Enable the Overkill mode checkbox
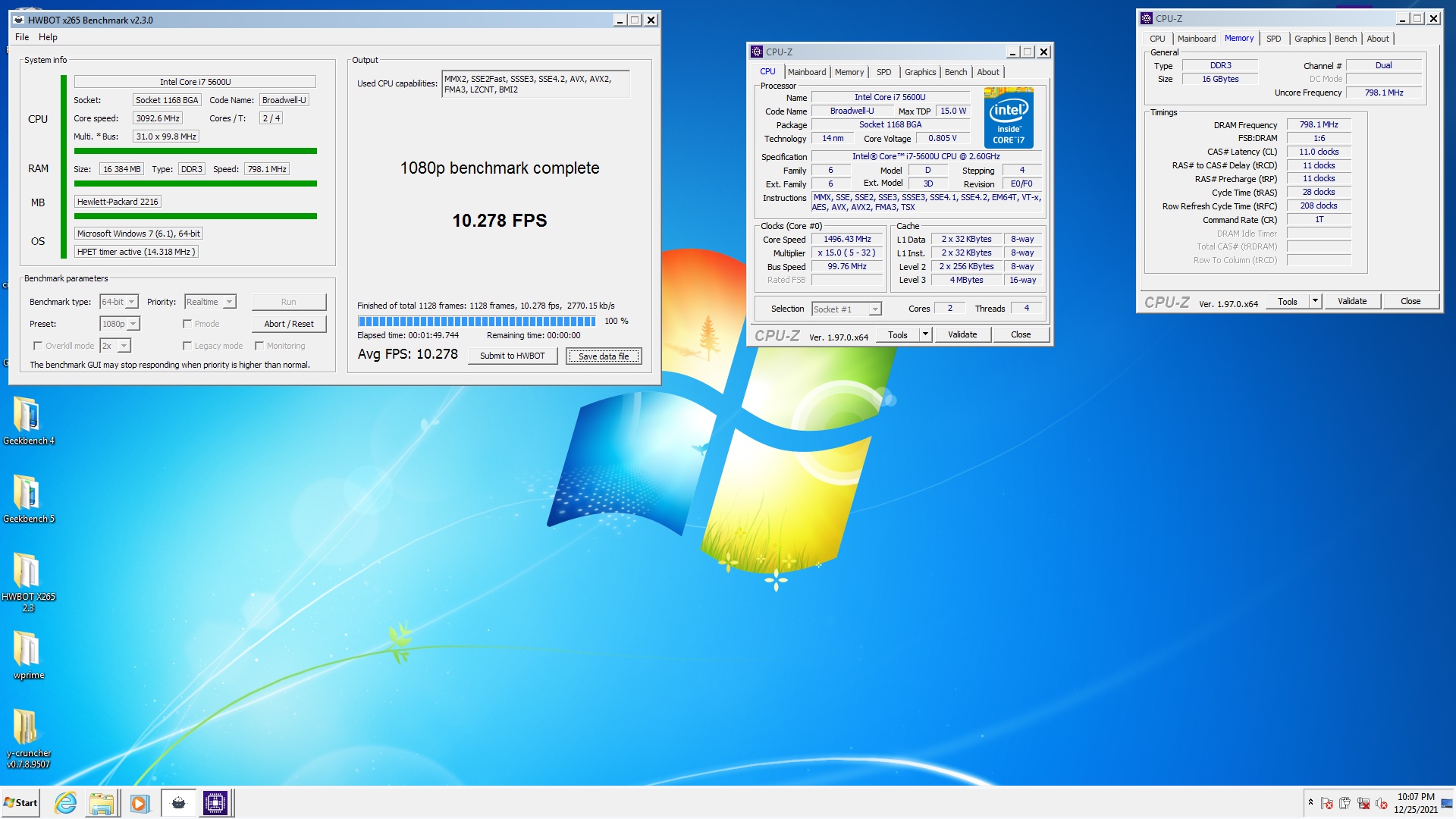The width and height of the screenshot is (1456, 819). click(x=37, y=346)
